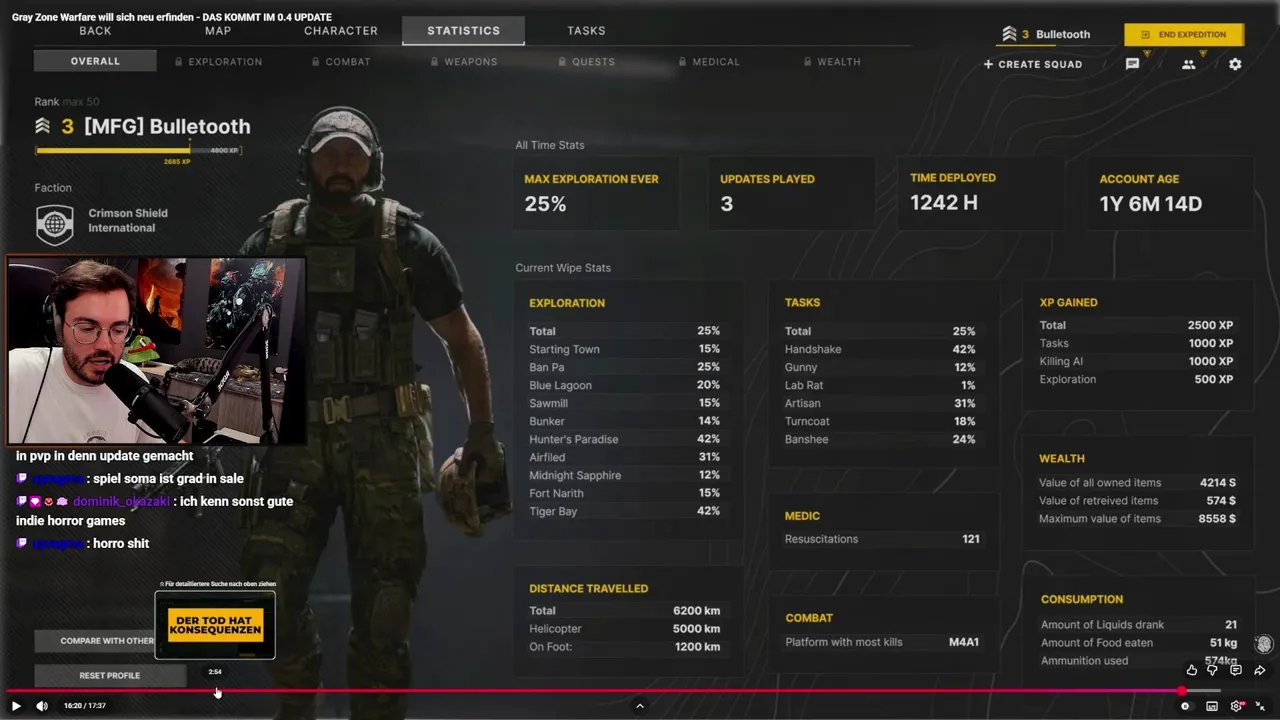
Task: Click the TIME DEPLOYED 1242 H card
Action: pos(980,193)
